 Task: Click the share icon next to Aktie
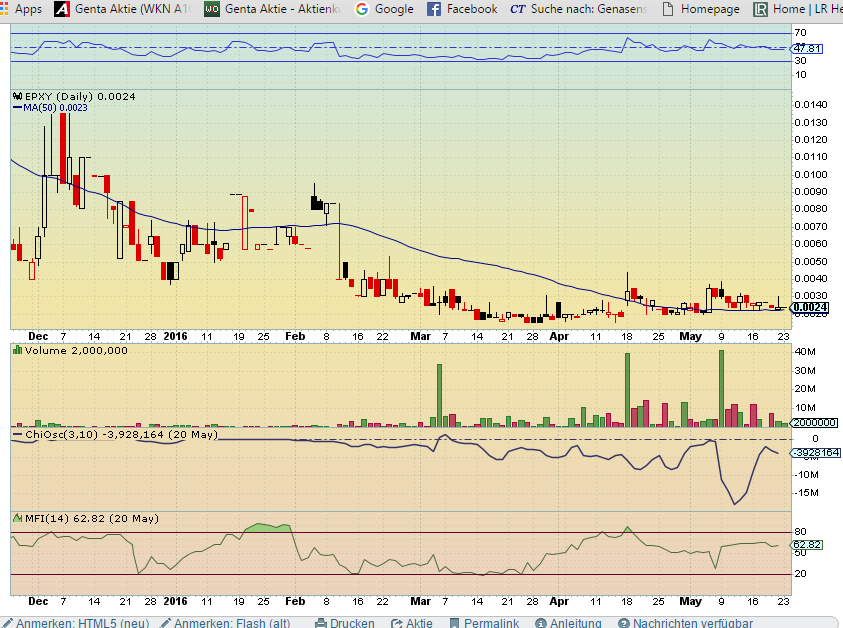point(397,623)
